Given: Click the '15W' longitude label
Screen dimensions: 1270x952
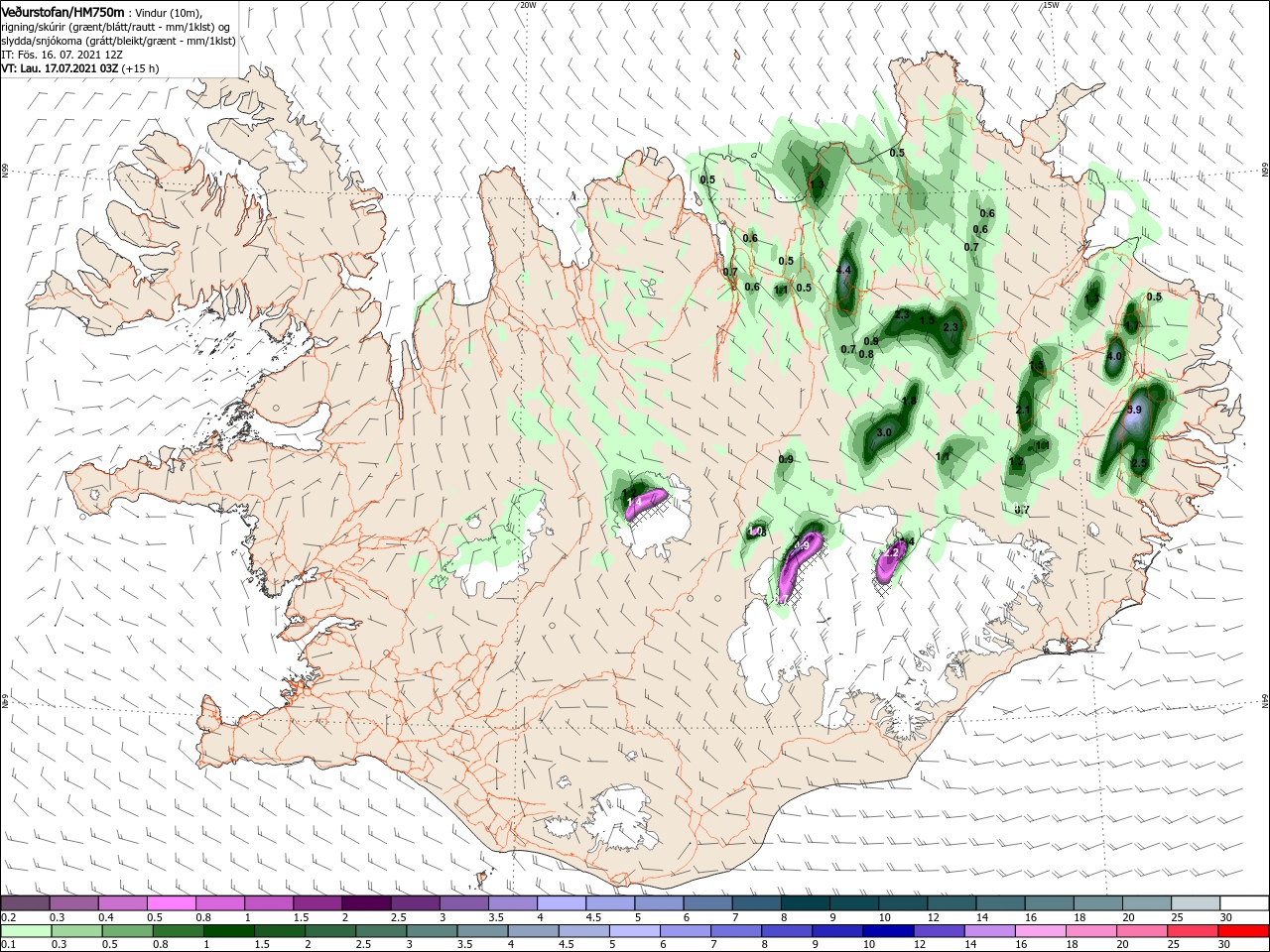Looking at the screenshot, I should tap(1050, 5).
